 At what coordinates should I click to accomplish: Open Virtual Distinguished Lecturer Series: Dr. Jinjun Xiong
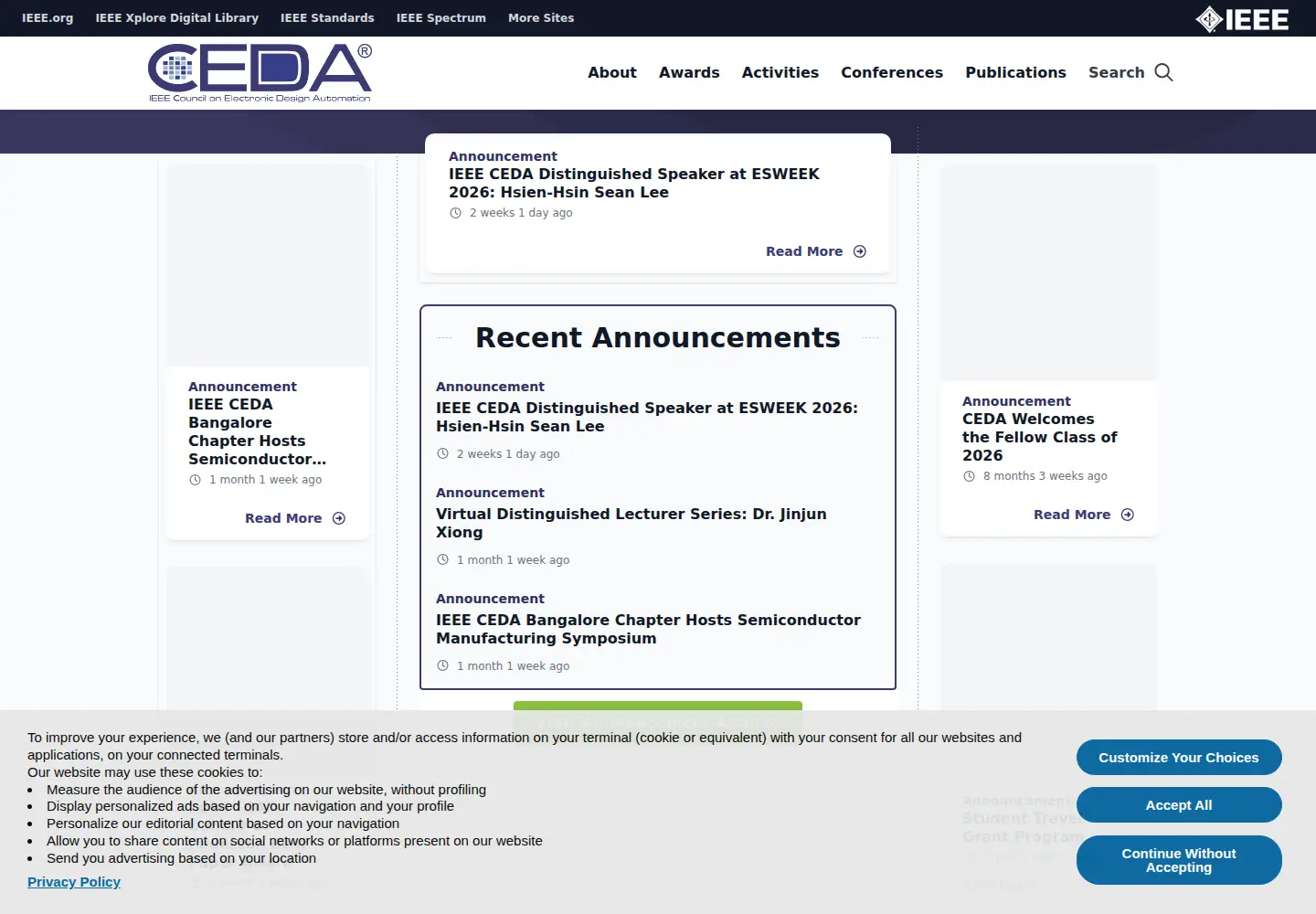[631, 523]
